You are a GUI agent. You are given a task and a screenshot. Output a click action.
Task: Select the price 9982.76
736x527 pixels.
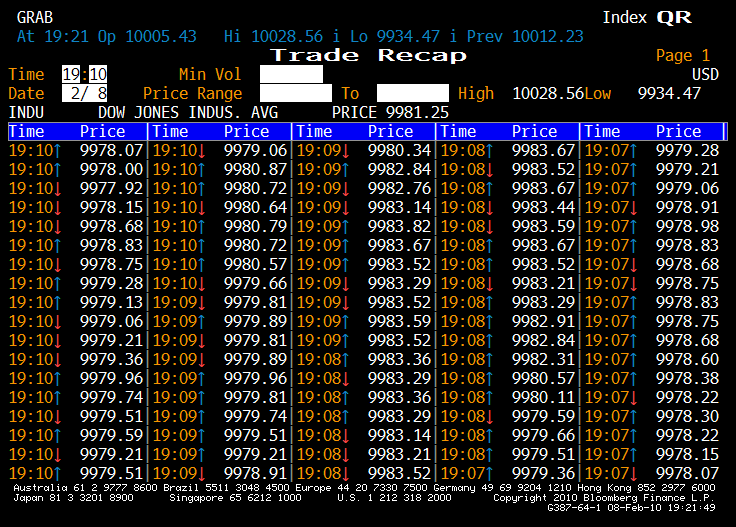tap(399, 188)
